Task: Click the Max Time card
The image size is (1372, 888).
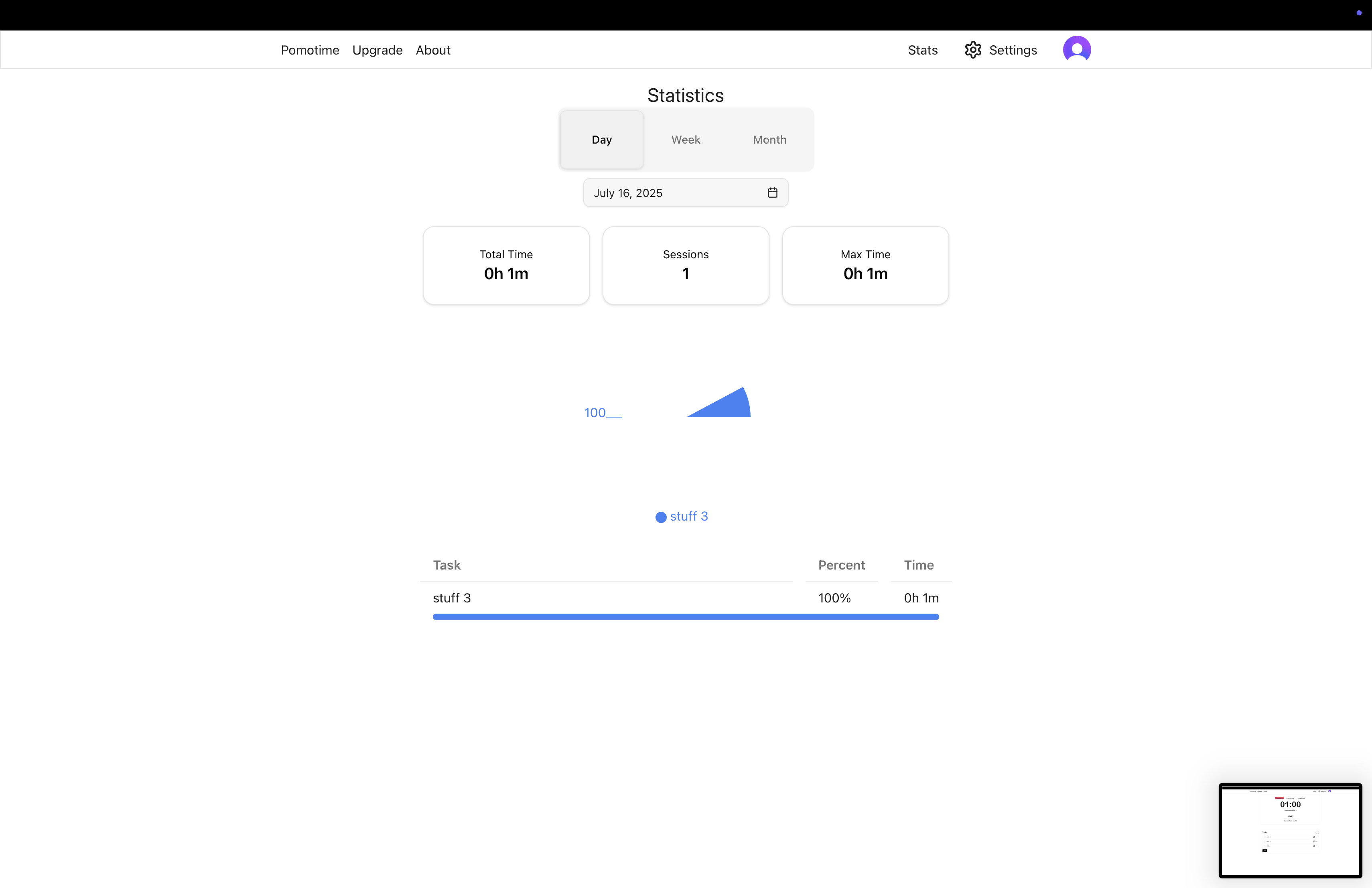Action: (x=865, y=265)
